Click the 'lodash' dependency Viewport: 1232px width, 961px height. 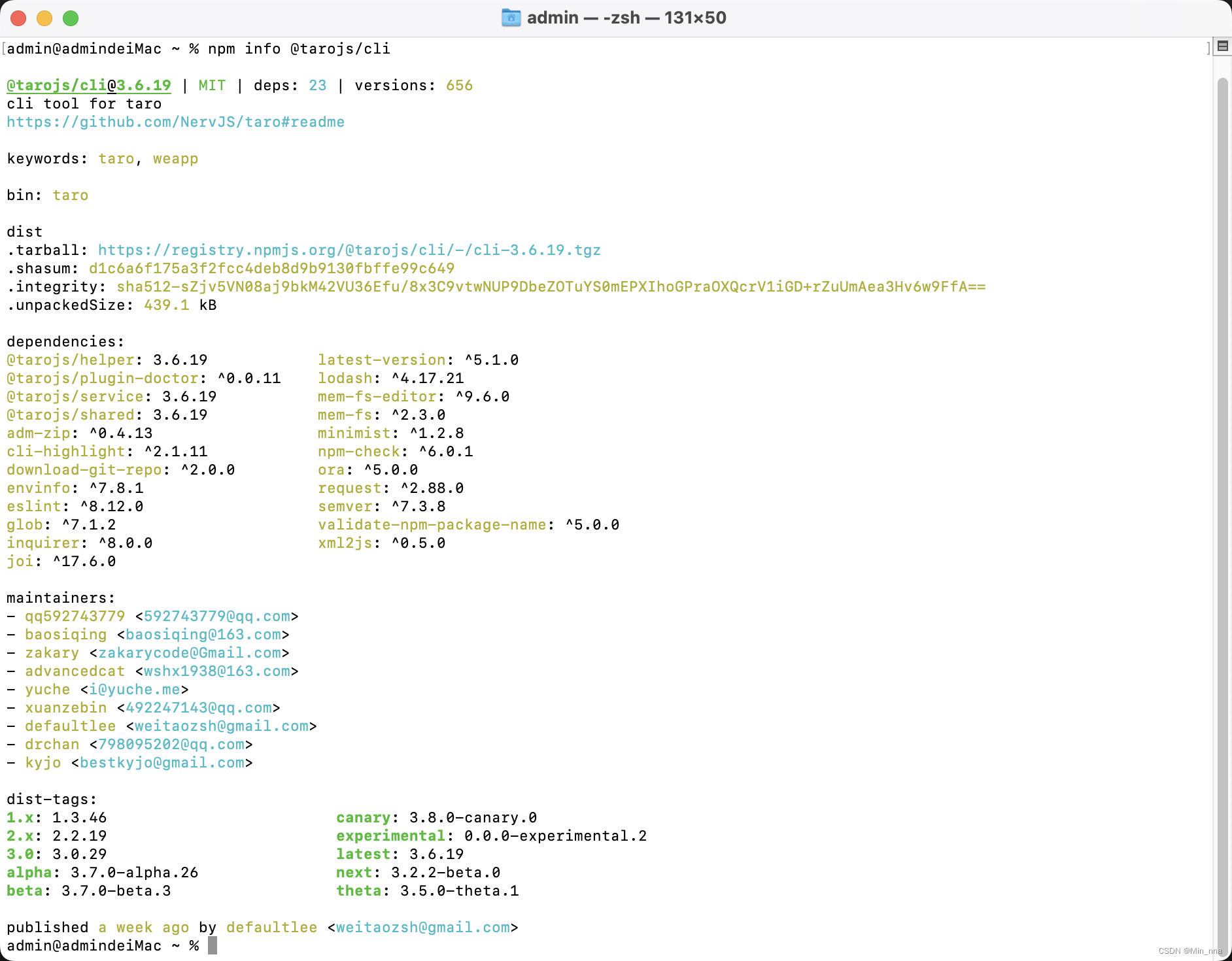click(x=345, y=379)
